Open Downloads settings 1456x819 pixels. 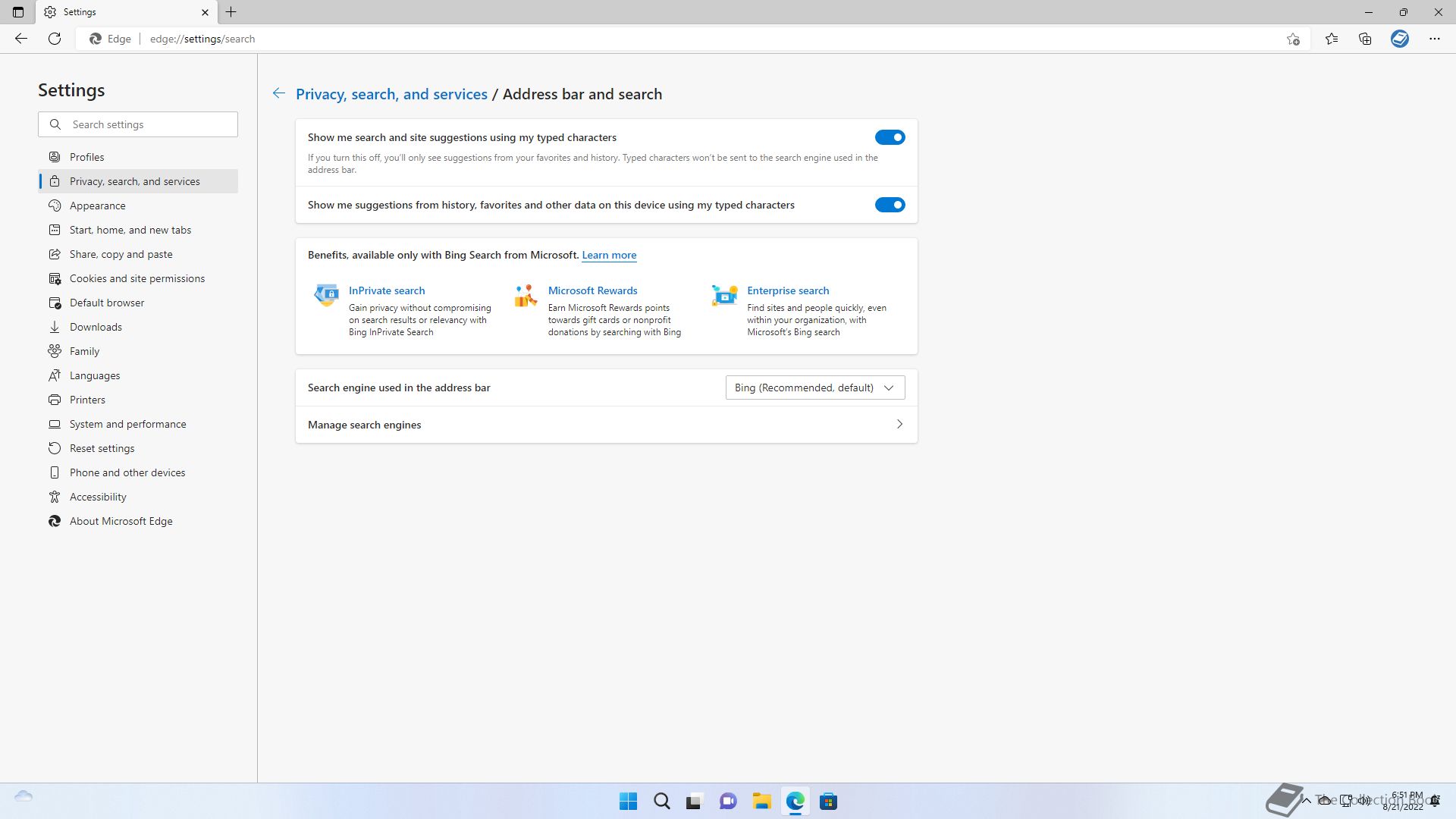(x=138, y=327)
